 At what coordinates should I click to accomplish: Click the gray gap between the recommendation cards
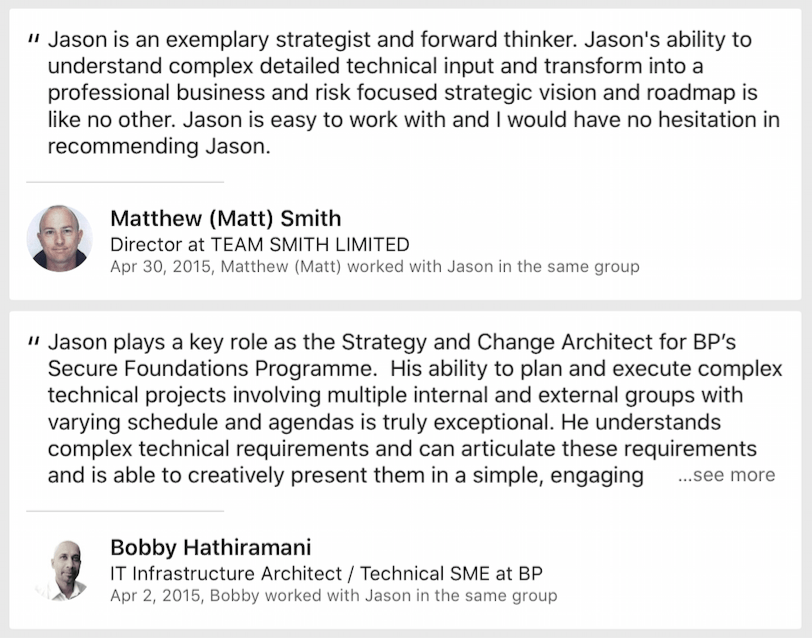tap(406, 305)
